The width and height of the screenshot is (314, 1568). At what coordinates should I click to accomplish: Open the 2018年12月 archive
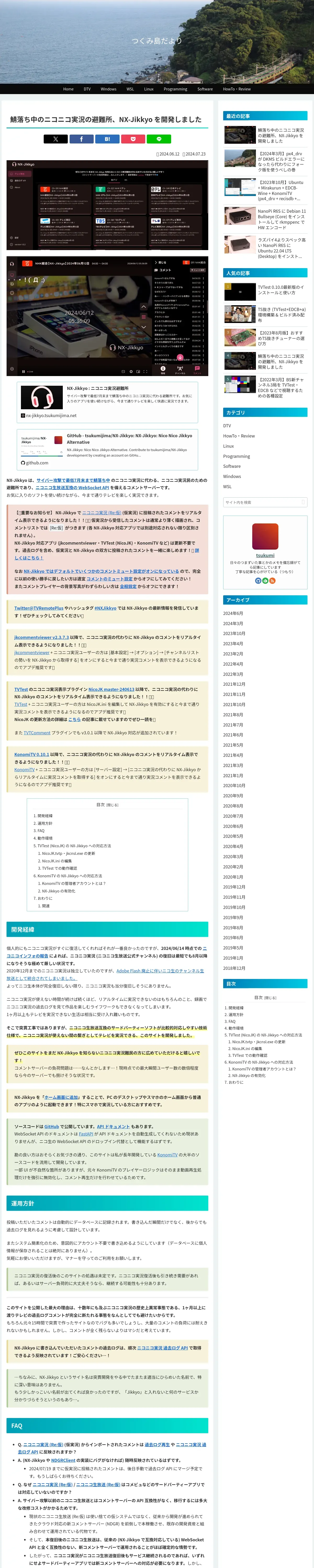coord(234,969)
